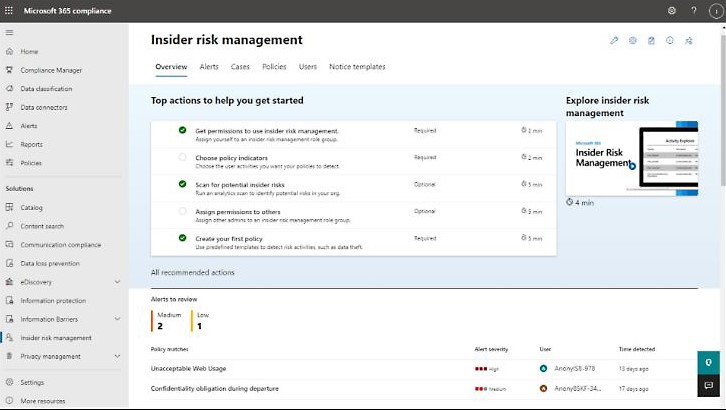Screen dimensions: 726x410
Task: Collapse the navigation hamburger menu
Action: pos(9,32)
